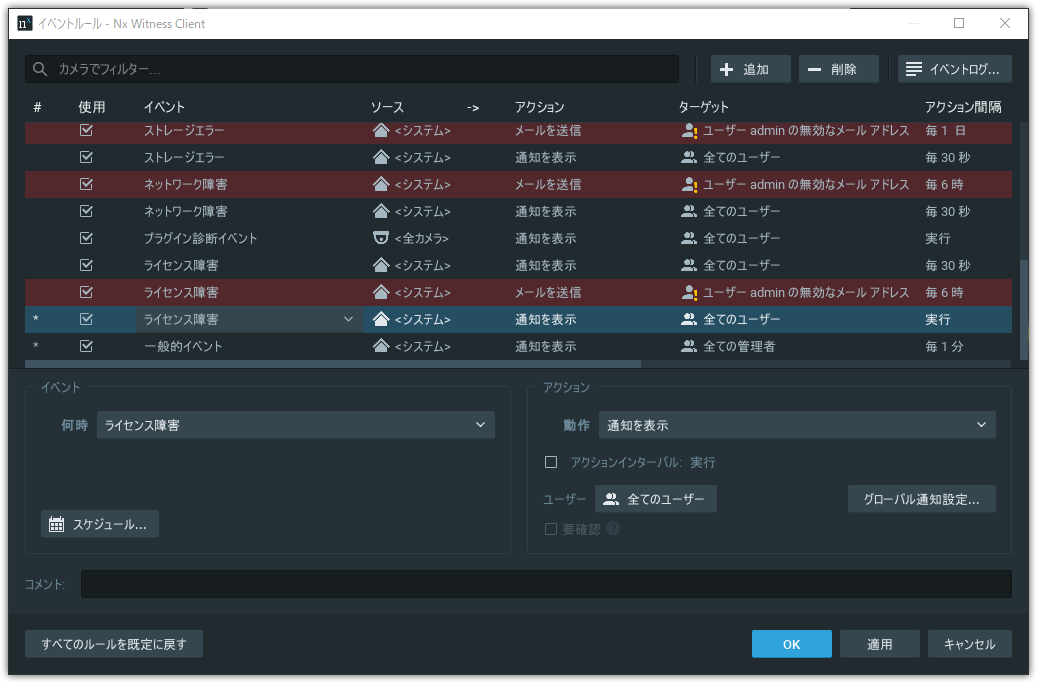
Task: Click the users icon beside 全ての管理者
Action: [689, 346]
